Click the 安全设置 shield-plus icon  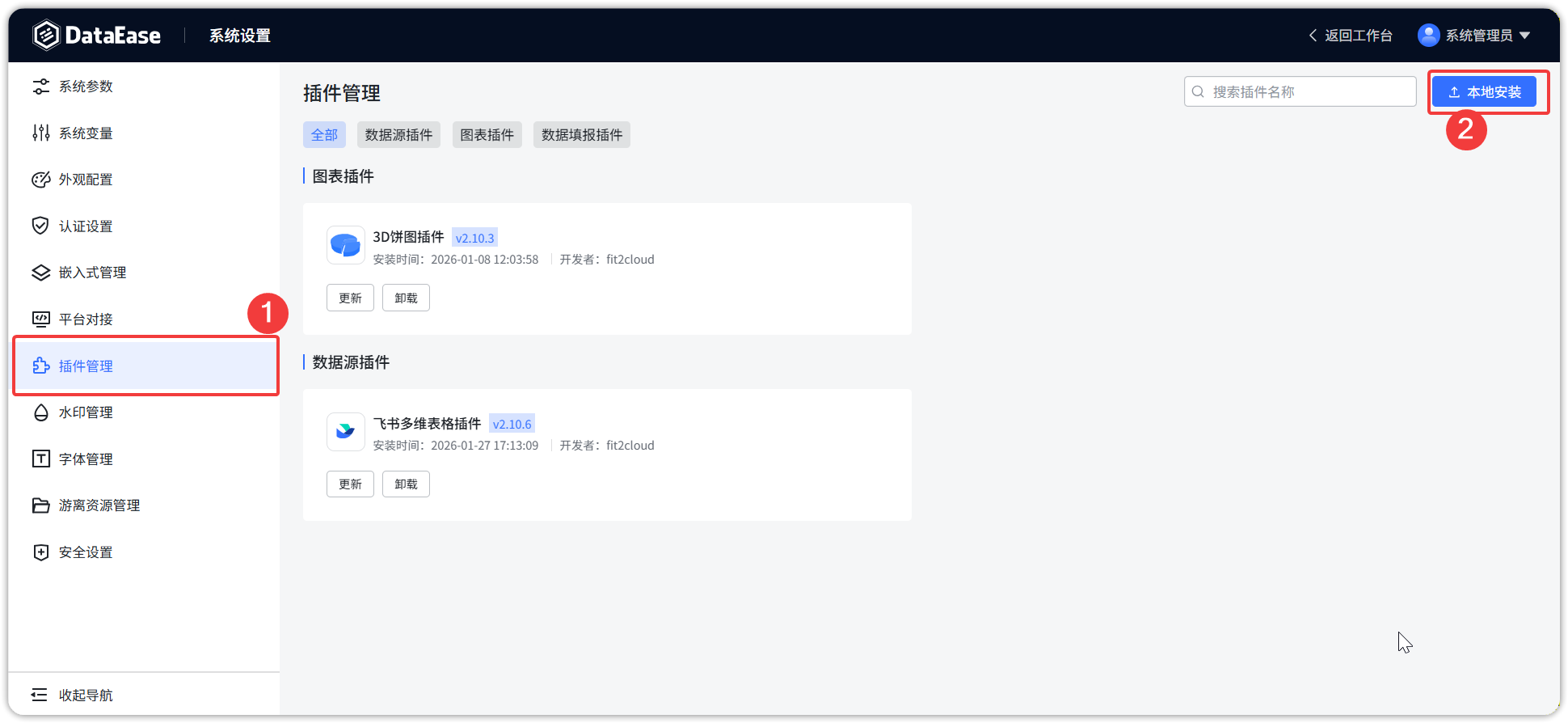(x=40, y=552)
